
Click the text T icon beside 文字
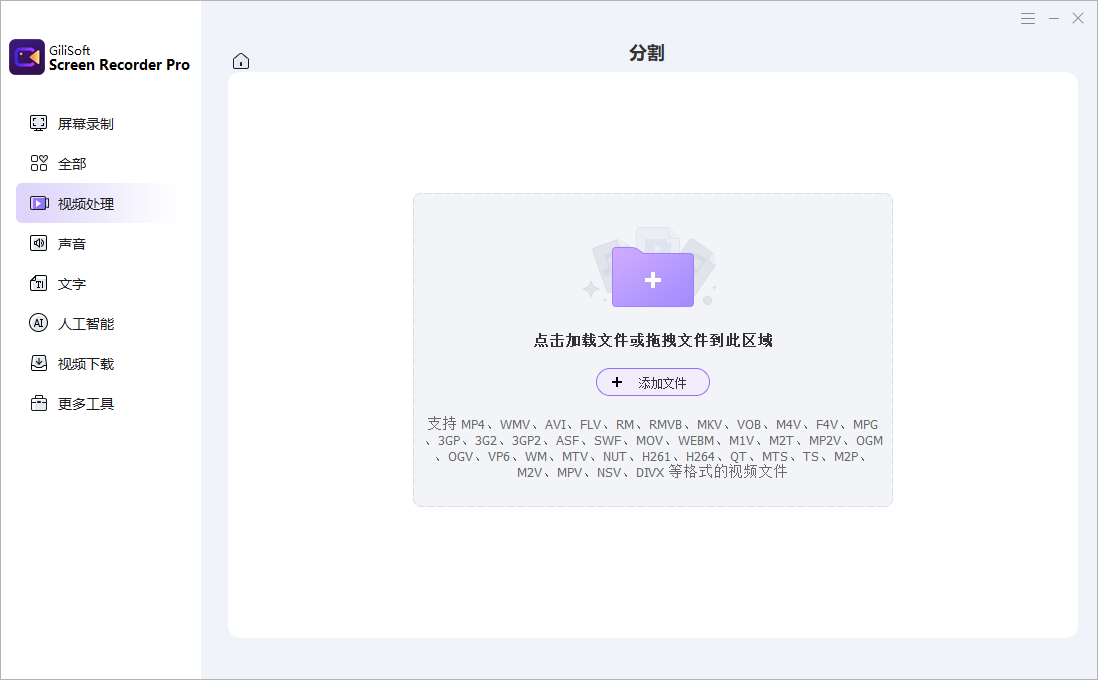tap(39, 283)
